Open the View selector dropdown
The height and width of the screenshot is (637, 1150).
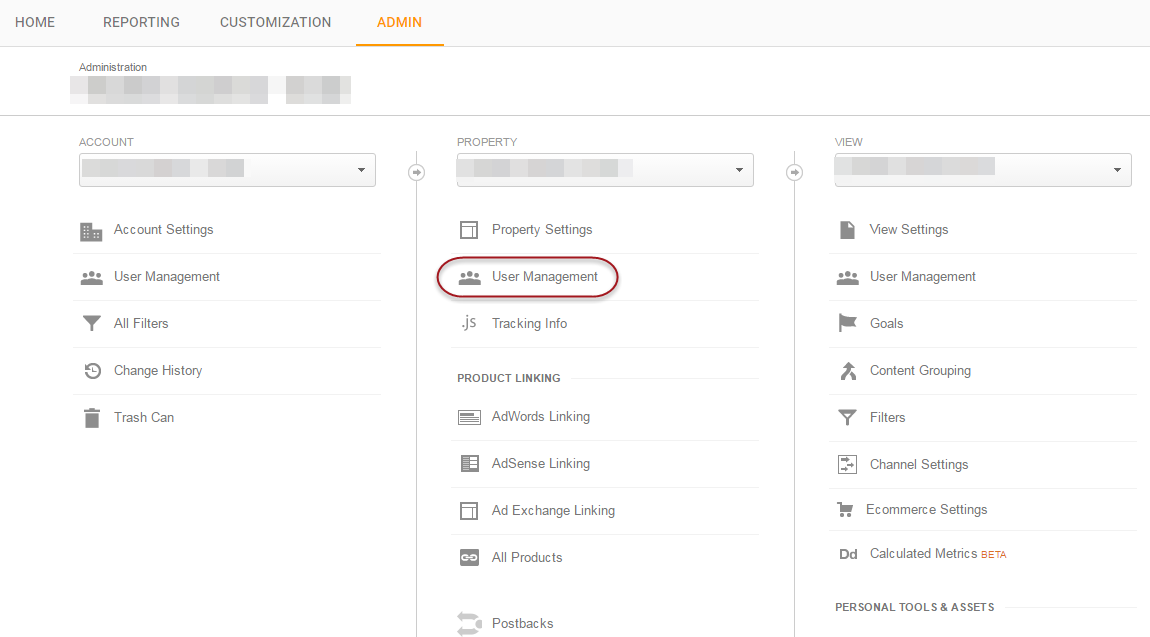tap(983, 170)
